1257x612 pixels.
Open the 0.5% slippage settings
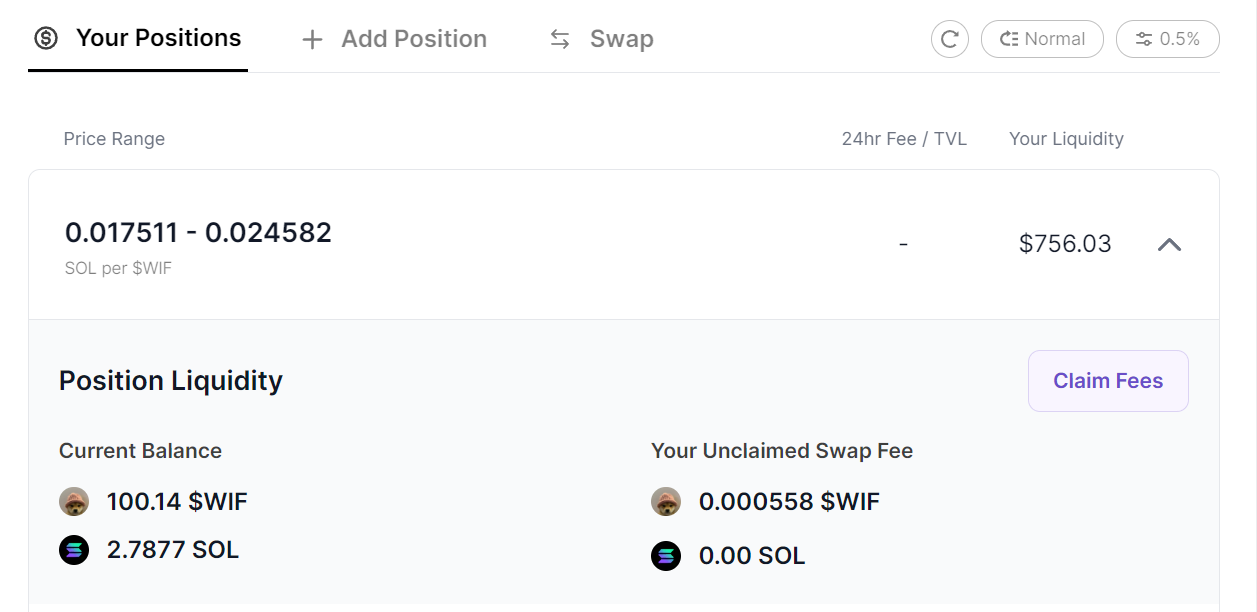point(1168,39)
